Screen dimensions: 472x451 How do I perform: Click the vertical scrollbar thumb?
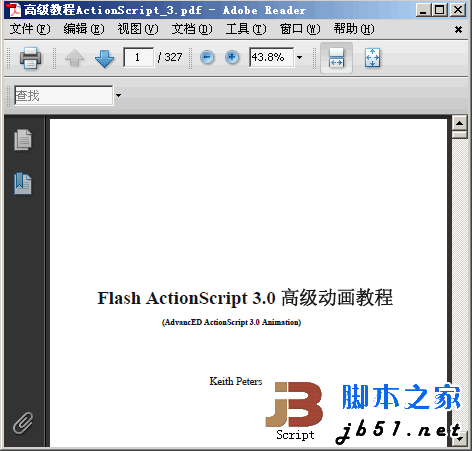460,135
